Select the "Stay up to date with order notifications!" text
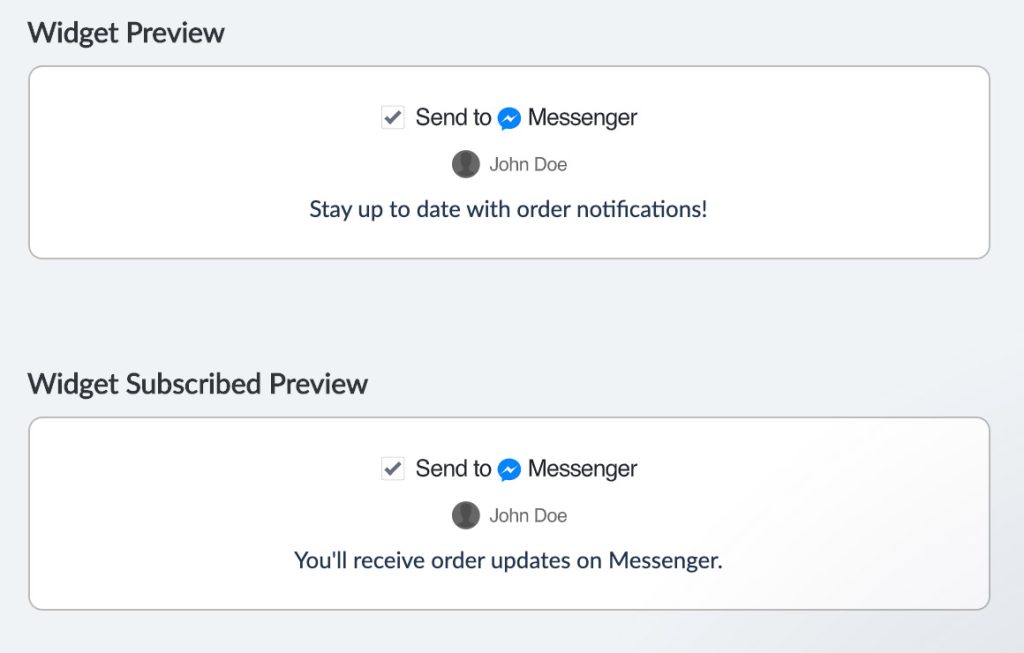The width and height of the screenshot is (1024, 653). (508, 210)
